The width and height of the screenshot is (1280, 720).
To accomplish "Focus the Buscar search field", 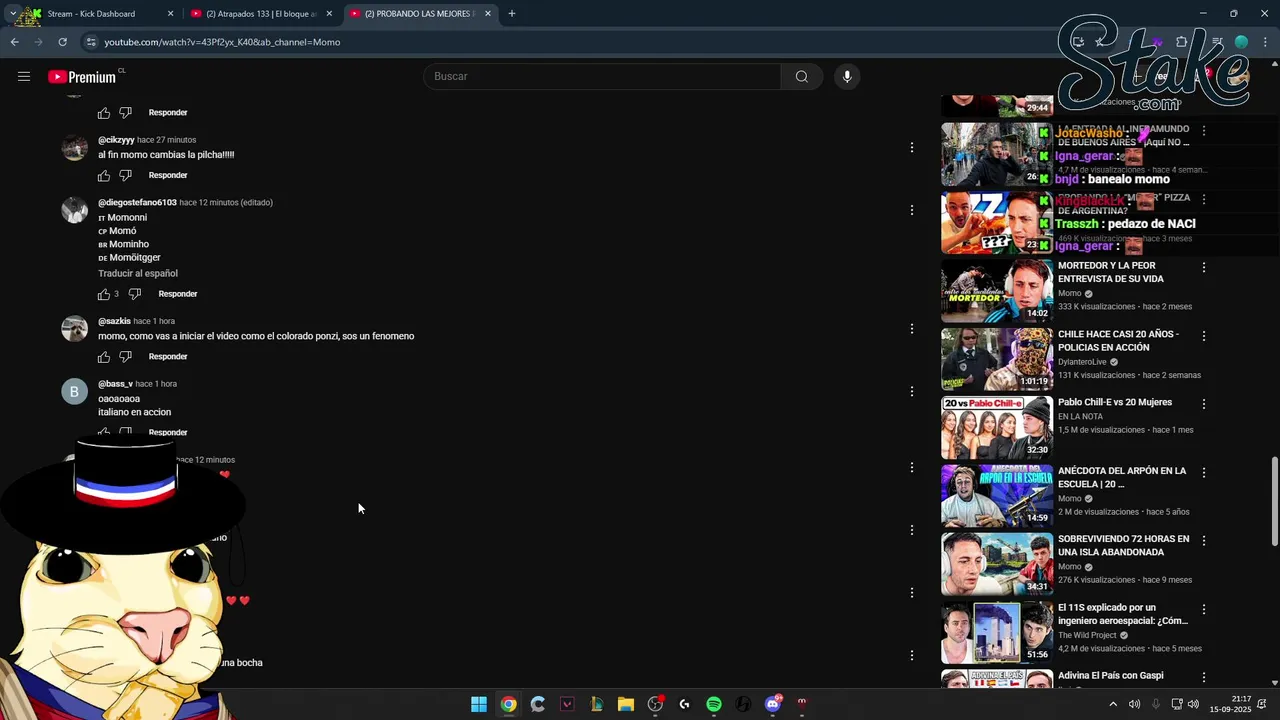I will [x=602, y=77].
